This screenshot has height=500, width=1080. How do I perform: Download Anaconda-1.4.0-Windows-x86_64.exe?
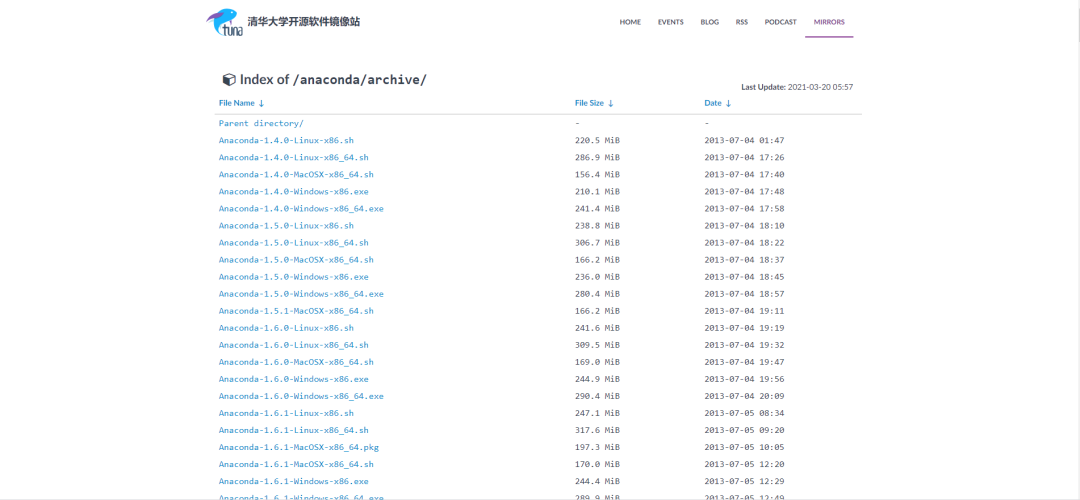click(x=301, y=209)
